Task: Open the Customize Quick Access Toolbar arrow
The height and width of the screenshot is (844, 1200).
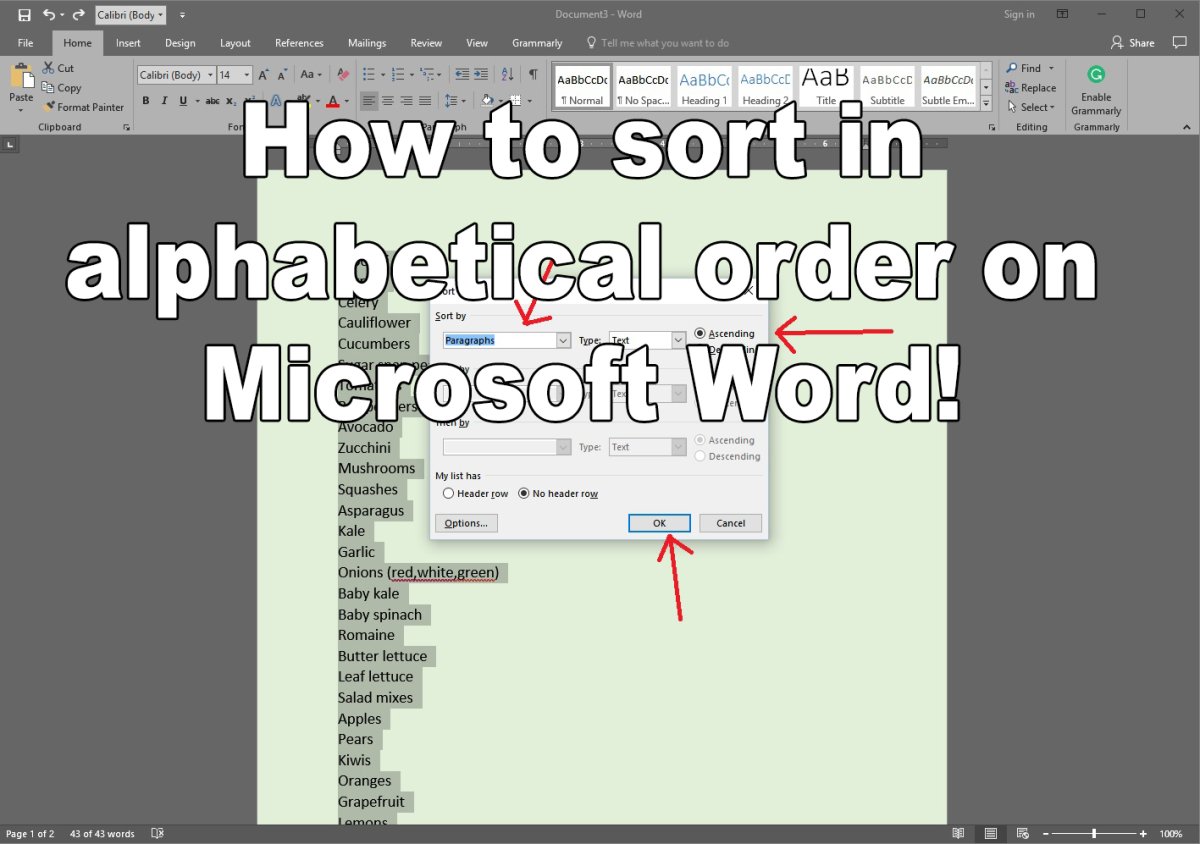Action: tap(182, 15)
